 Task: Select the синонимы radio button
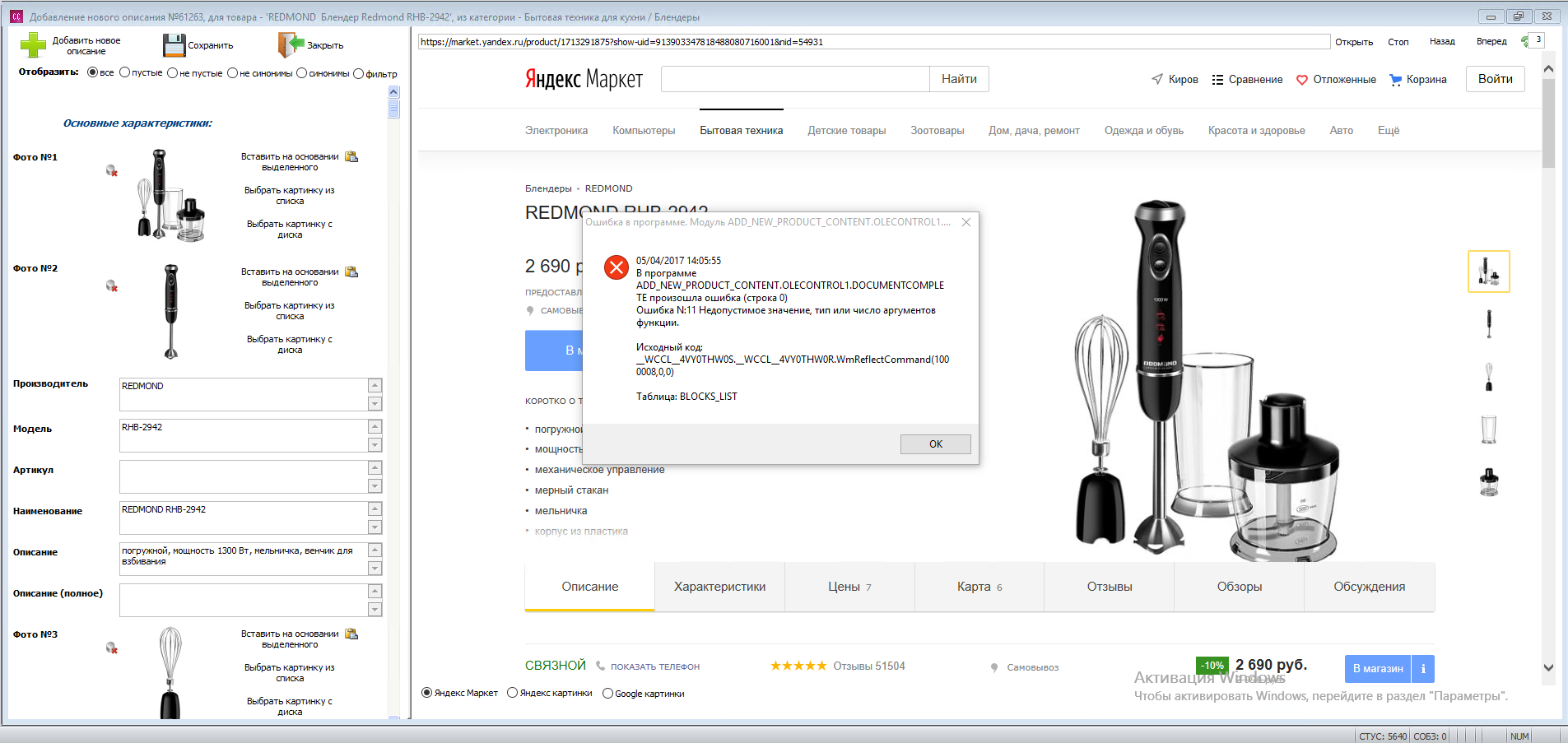(x=302, y=72)
